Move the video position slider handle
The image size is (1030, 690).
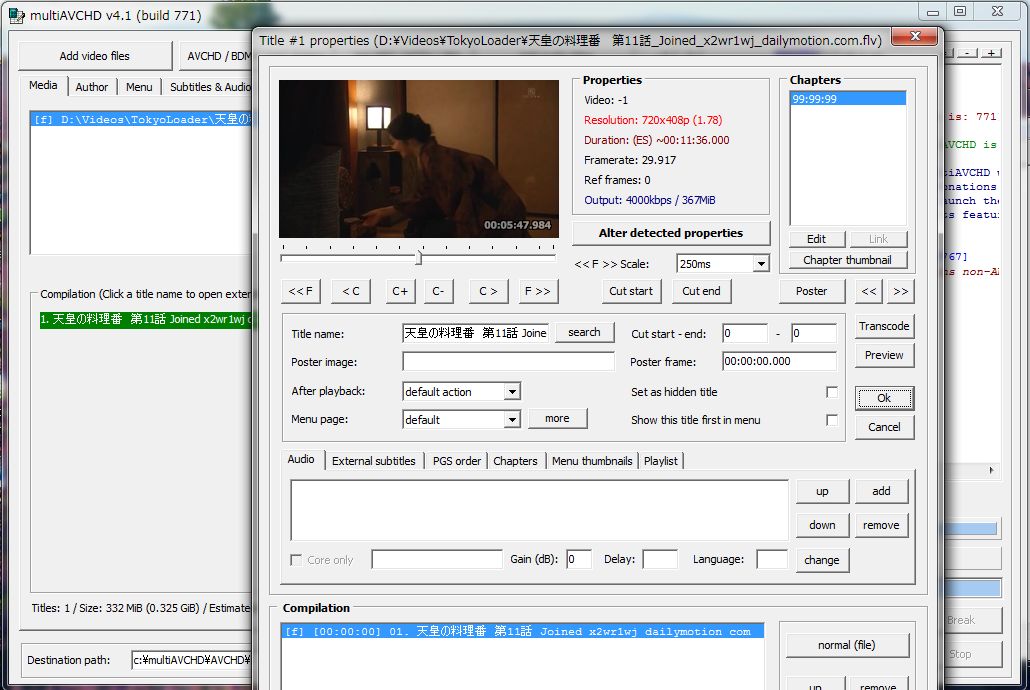coord(418,258)
